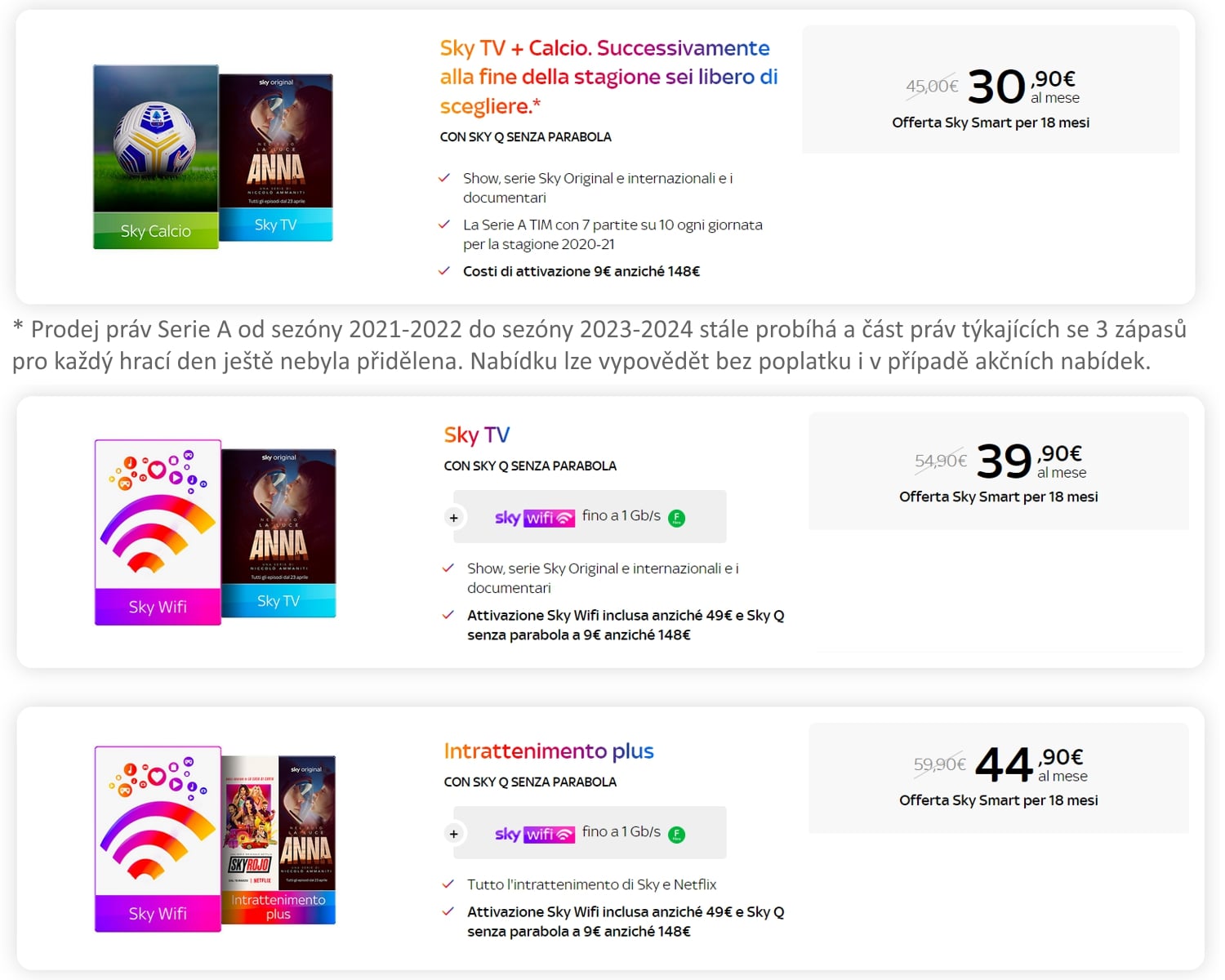Click the checkmark beside 'Costi di attivazione 9€'
This screenshot has height=980, width=1225.
click(x=444, y=271)
